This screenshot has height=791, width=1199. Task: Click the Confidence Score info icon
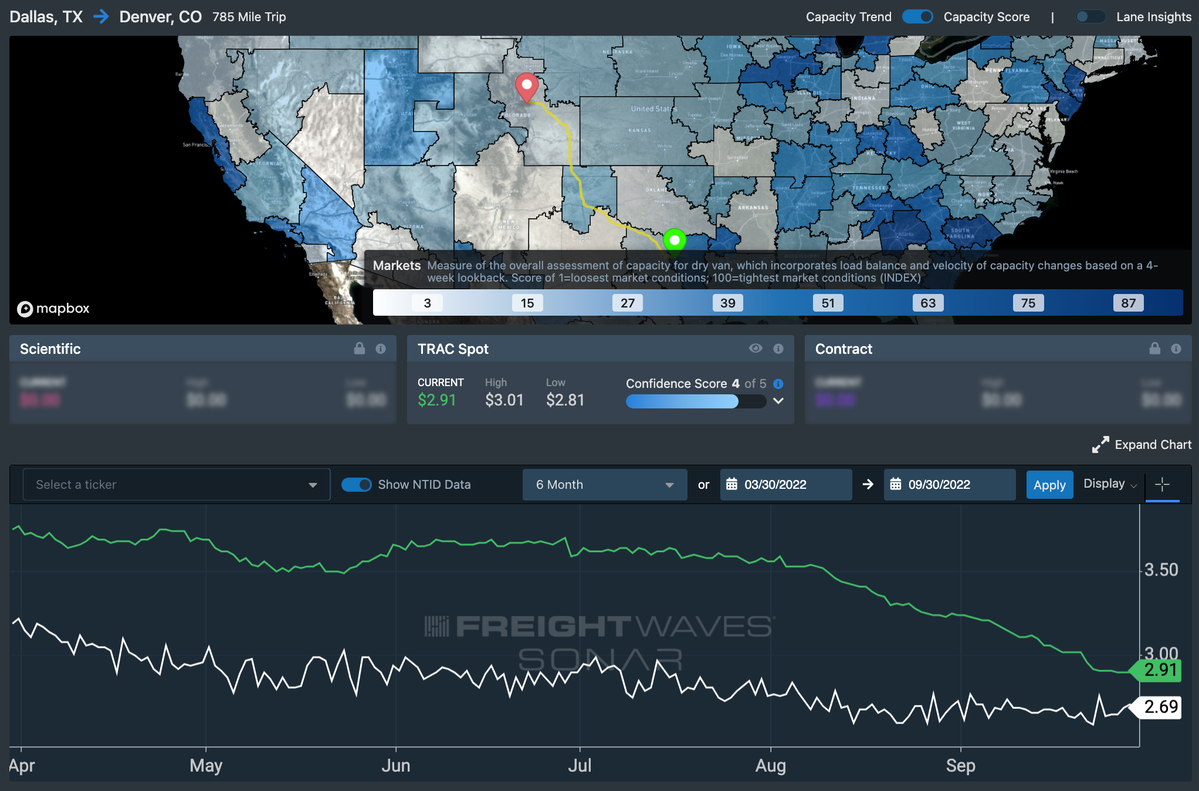tap(778, 384)
